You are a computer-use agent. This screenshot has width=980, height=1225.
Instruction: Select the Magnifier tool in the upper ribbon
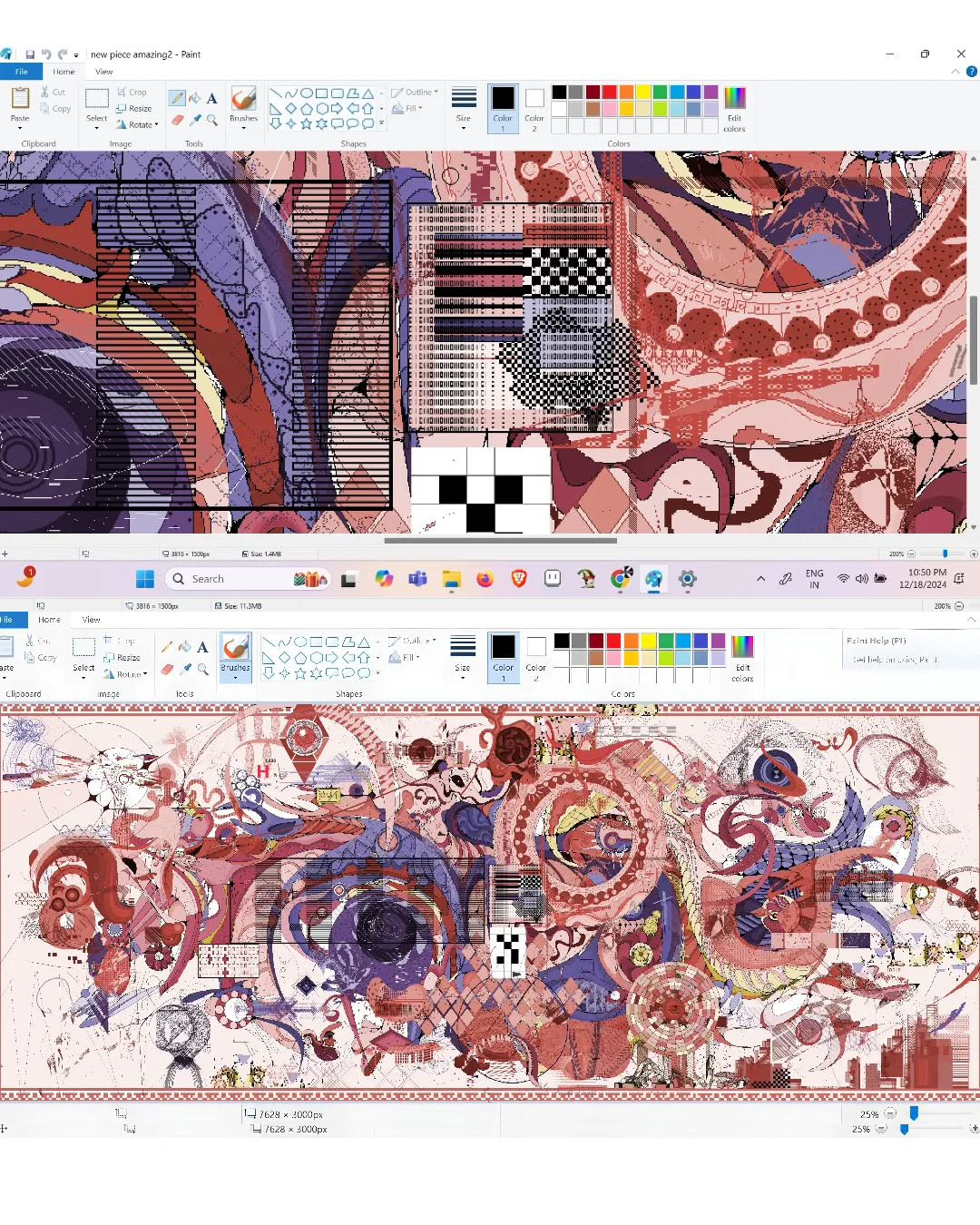click(212, 120)
